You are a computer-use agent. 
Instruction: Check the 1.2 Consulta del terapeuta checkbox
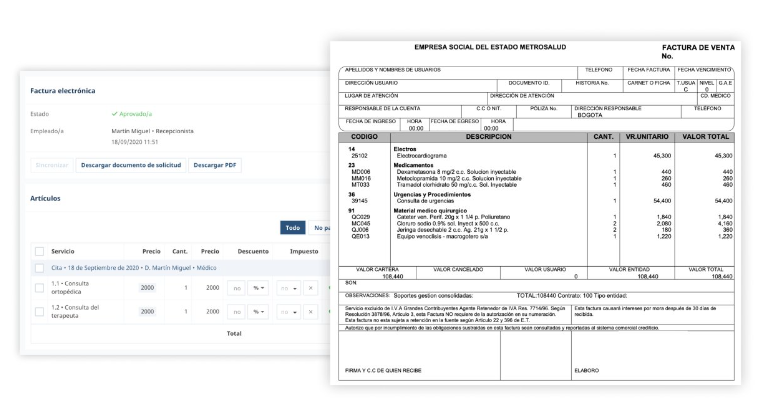pyautogui.click(x=39, y=311)
